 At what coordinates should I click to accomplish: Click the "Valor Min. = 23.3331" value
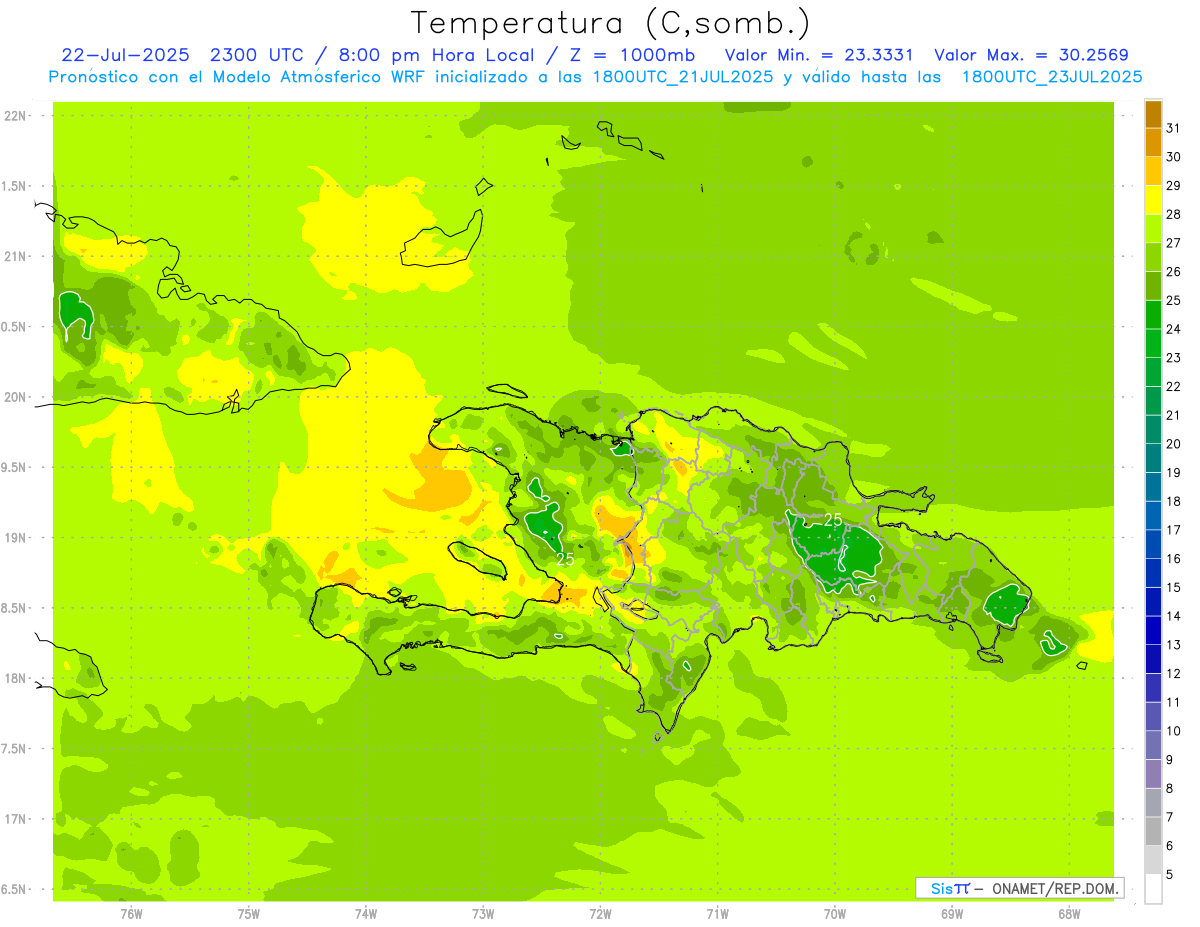(x=819, y=55)
